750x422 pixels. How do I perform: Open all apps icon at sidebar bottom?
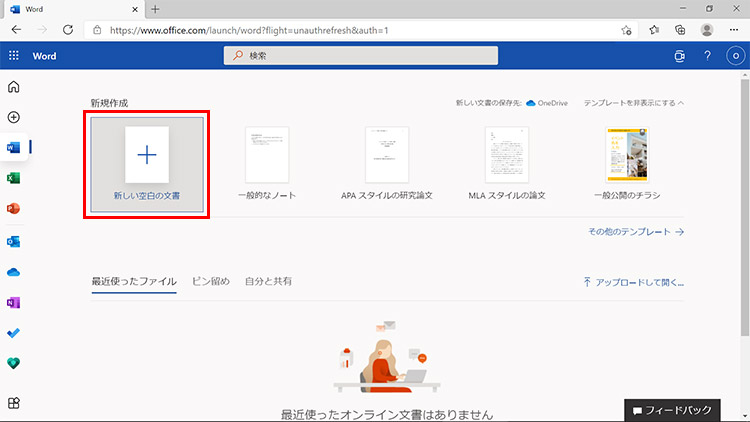[14, 402]
